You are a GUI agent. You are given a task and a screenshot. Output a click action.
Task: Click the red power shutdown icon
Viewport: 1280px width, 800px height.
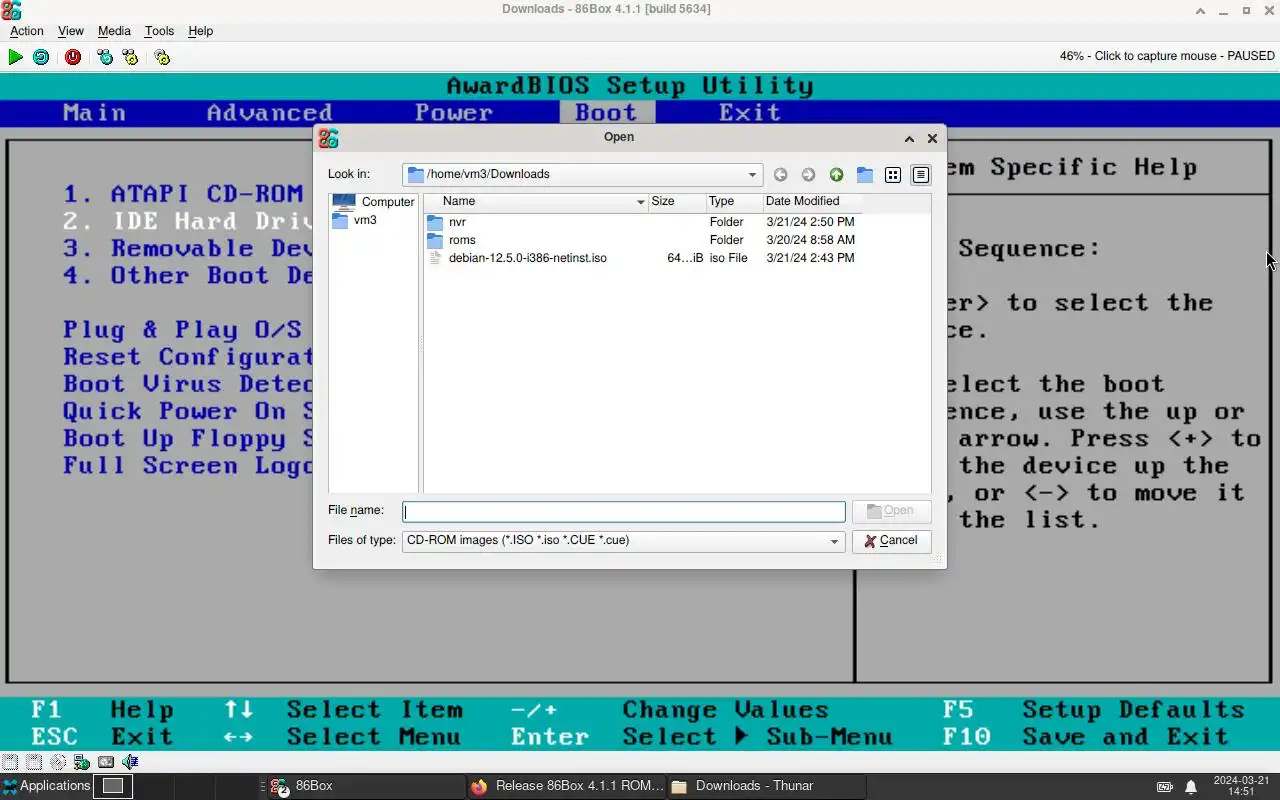point(73,57)
